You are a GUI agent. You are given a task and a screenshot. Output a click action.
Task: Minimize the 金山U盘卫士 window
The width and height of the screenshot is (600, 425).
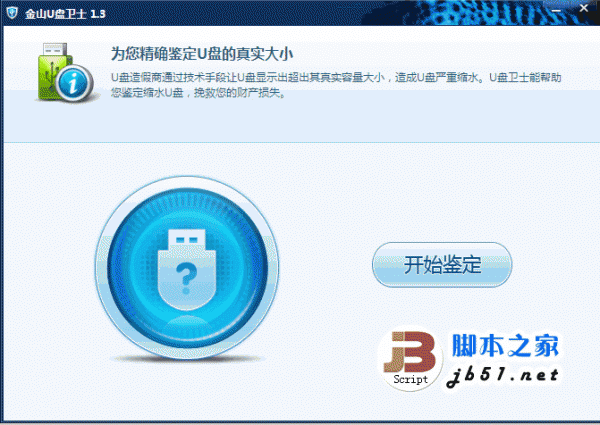(x=556, y=11)
